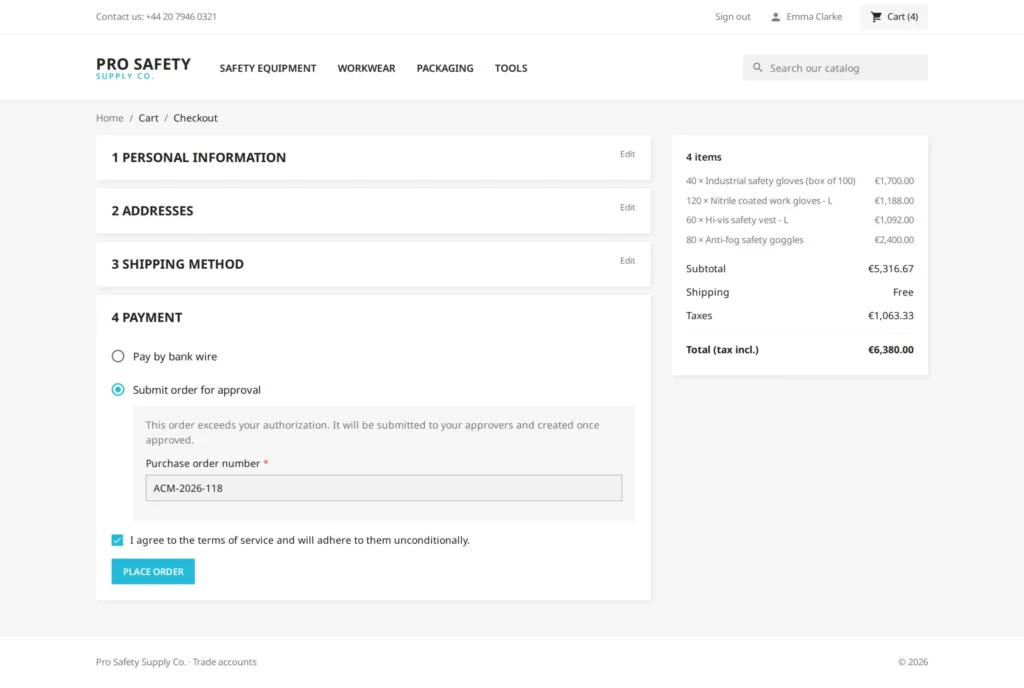Open the Tools menu

[x=511, y=68]
